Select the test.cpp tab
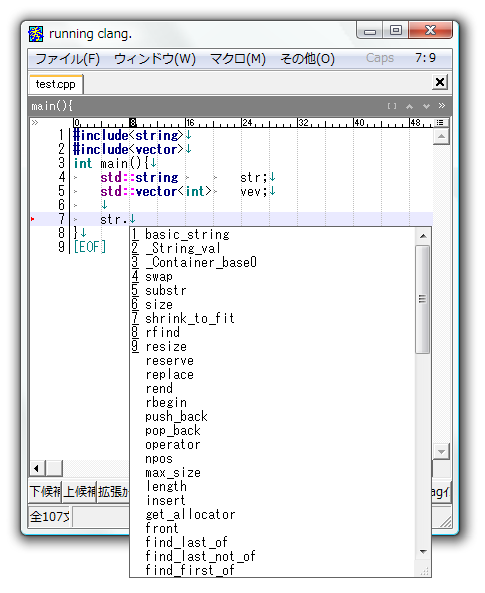 point(56,84)
